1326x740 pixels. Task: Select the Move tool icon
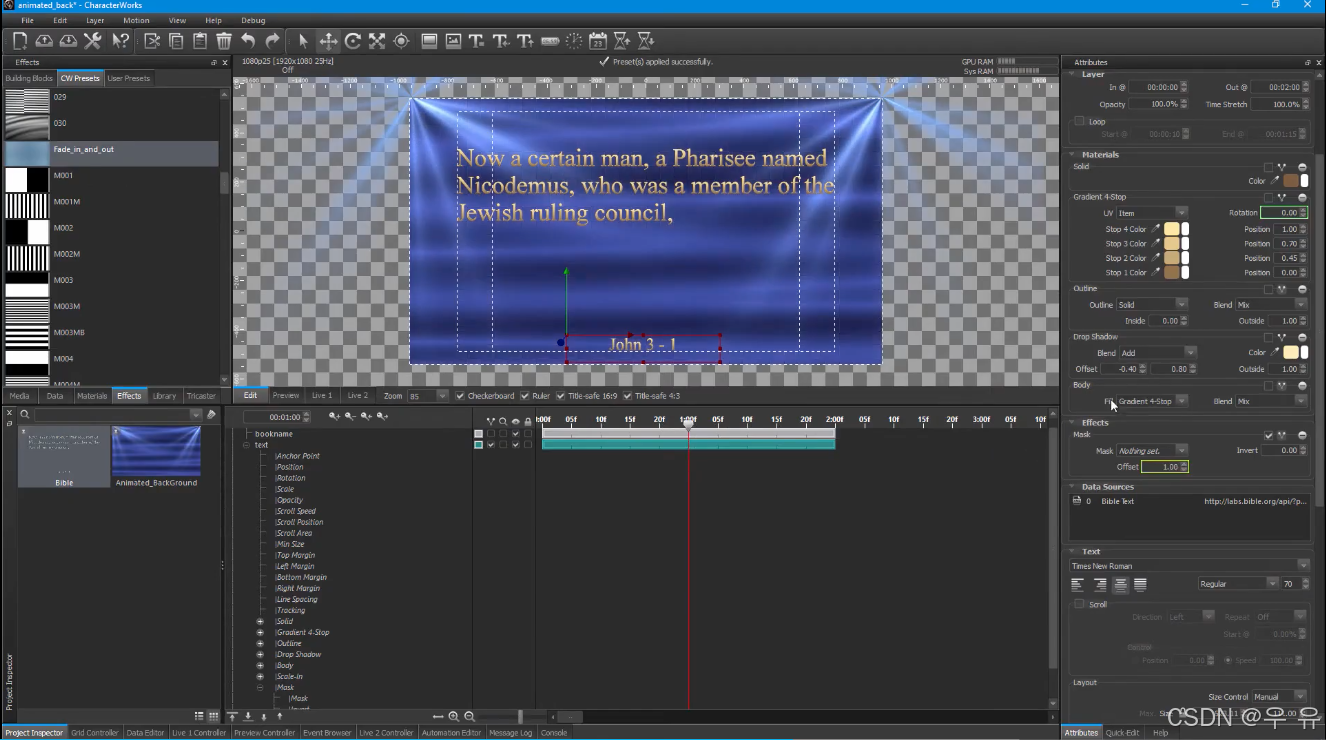click(x=328, y=41)
